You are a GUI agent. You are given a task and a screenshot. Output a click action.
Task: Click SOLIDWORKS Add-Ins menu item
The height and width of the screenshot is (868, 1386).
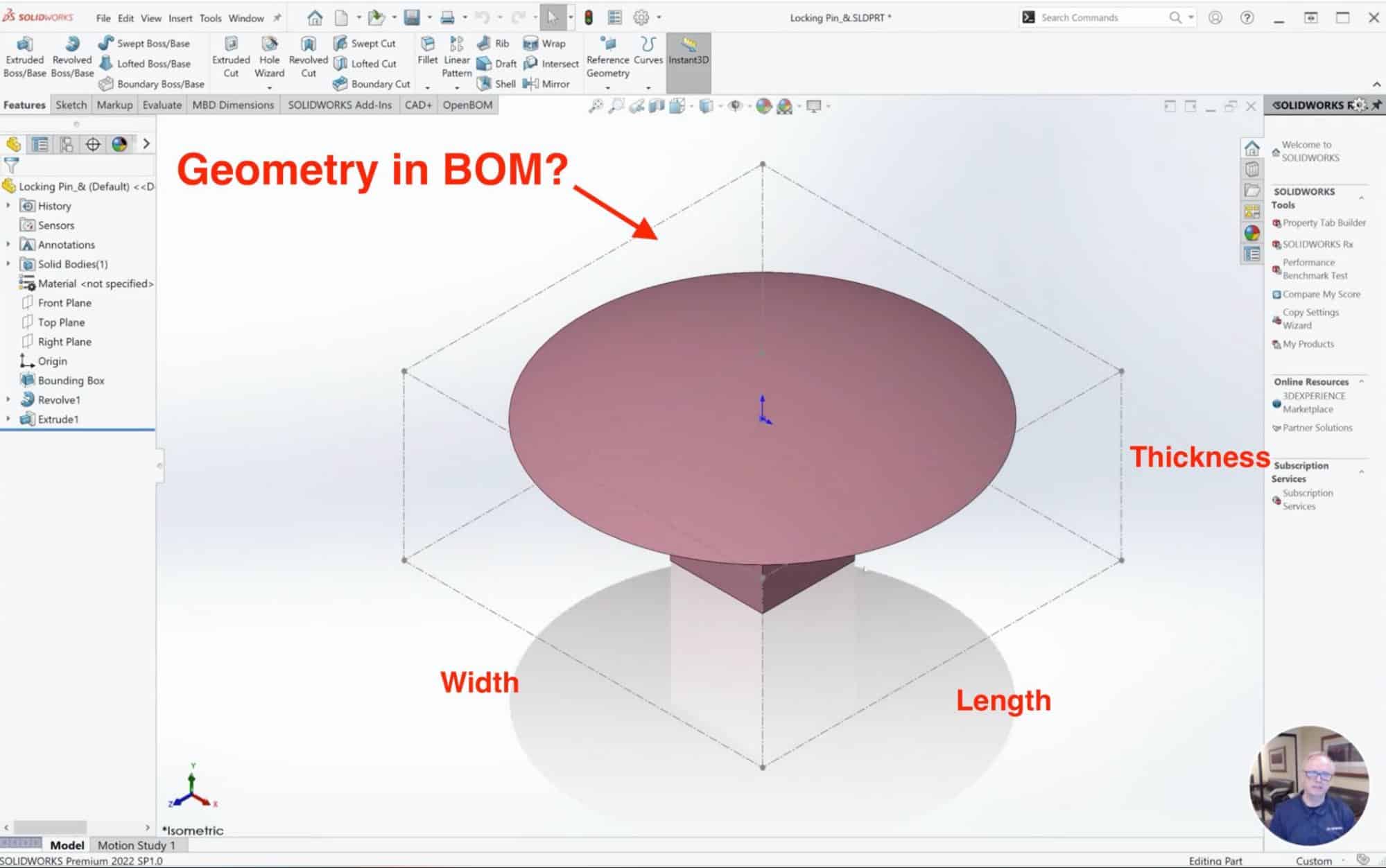pos(338,105)
